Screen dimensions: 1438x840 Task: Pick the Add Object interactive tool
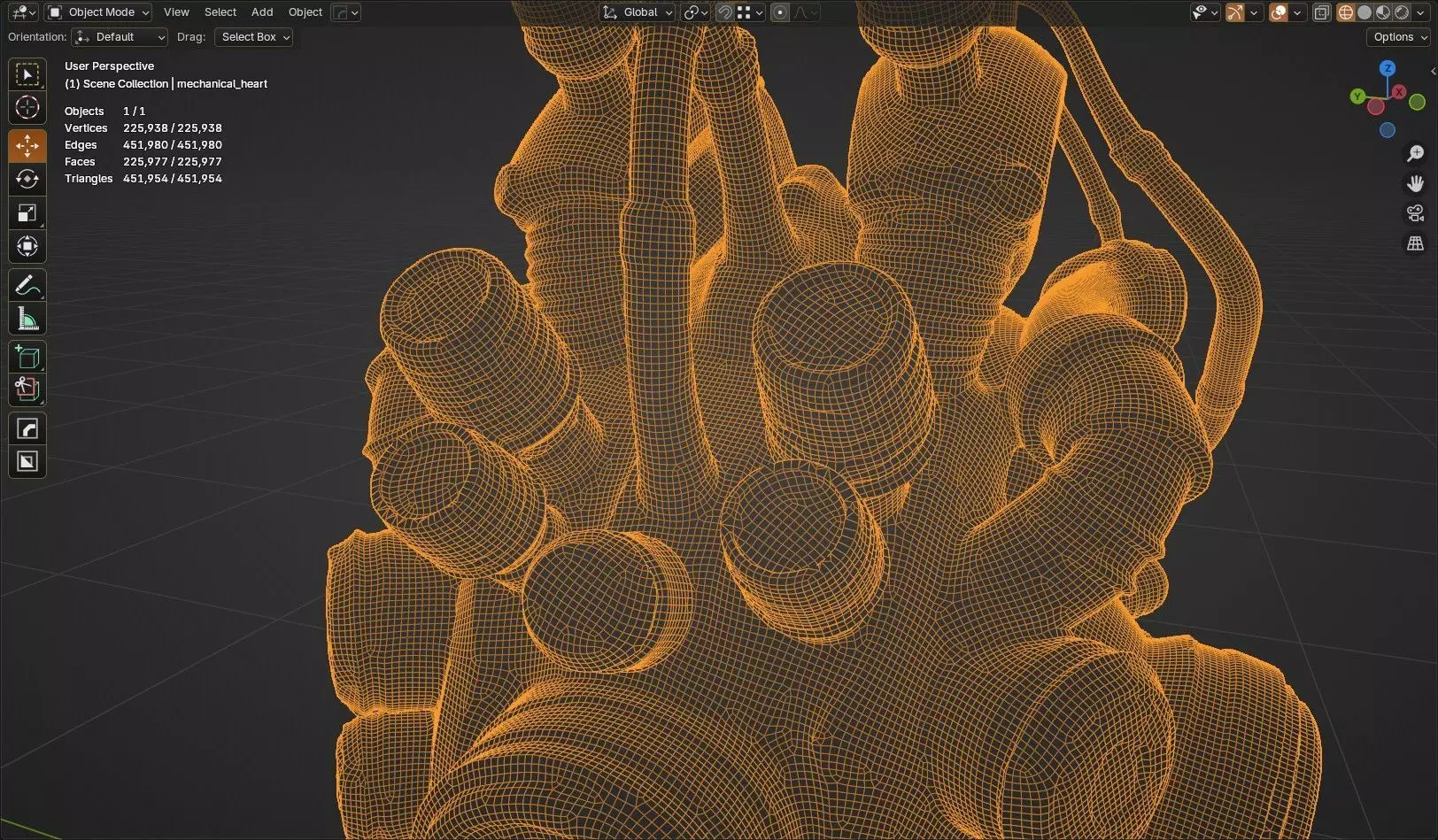27,390
